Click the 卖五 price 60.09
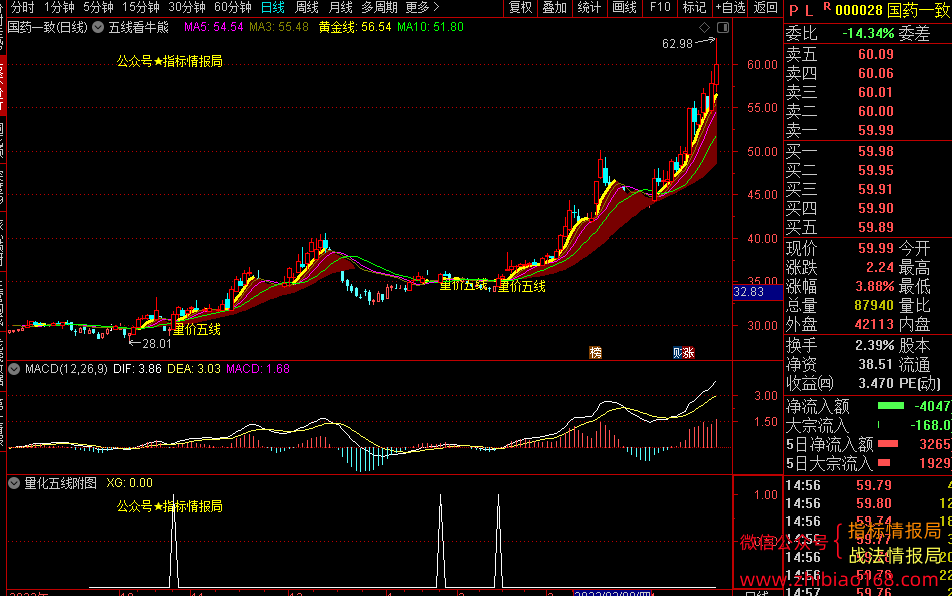 pyautogui.click(x=876, y=54)
